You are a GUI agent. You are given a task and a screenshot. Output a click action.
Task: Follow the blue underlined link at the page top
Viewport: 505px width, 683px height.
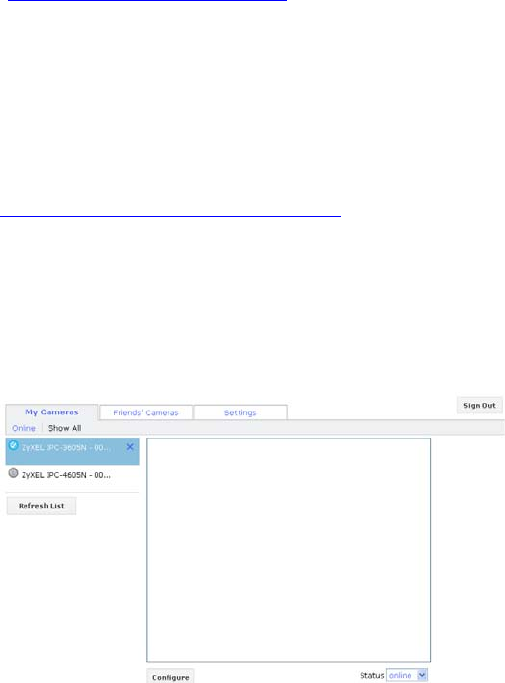pyautogui.click(x=147, y=1)
